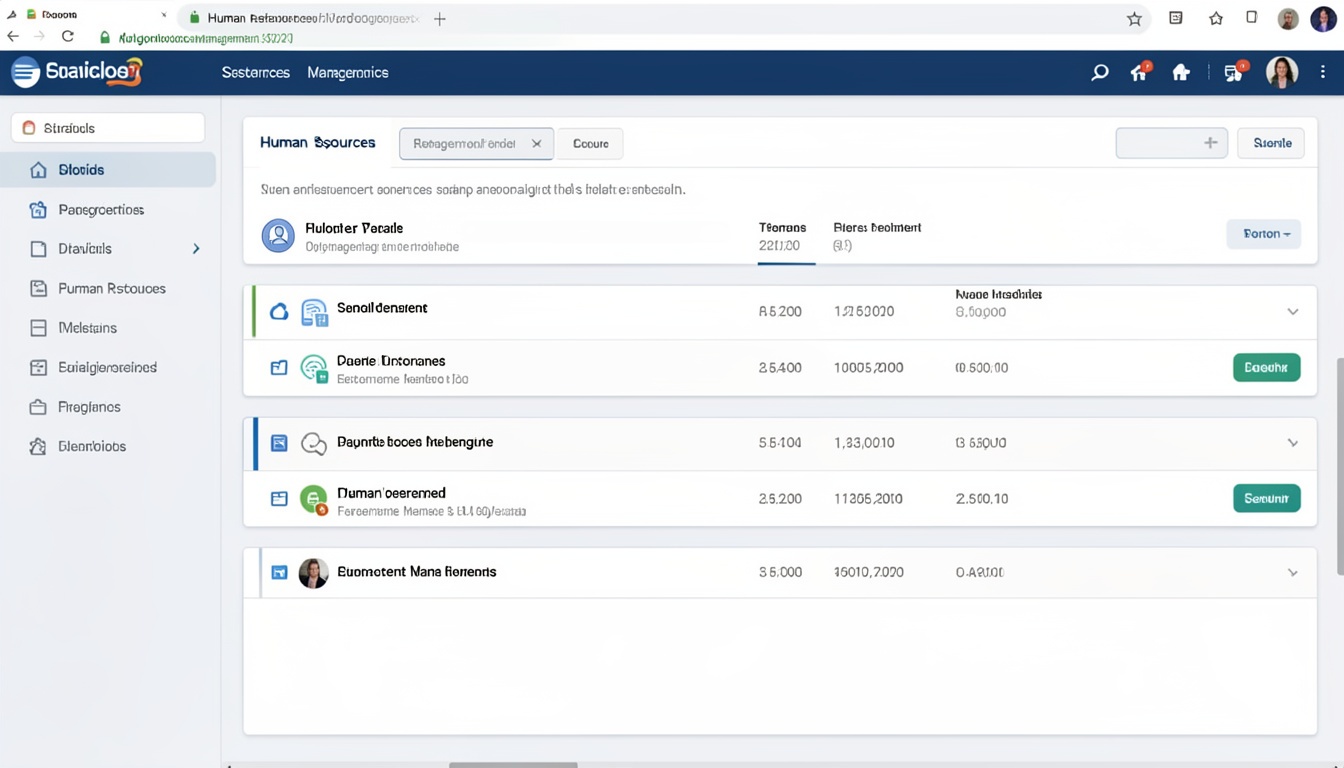Screen dimensions: 1344x768
Task: Click the green Eooeuht button
Action: (x=1266, y=367)
